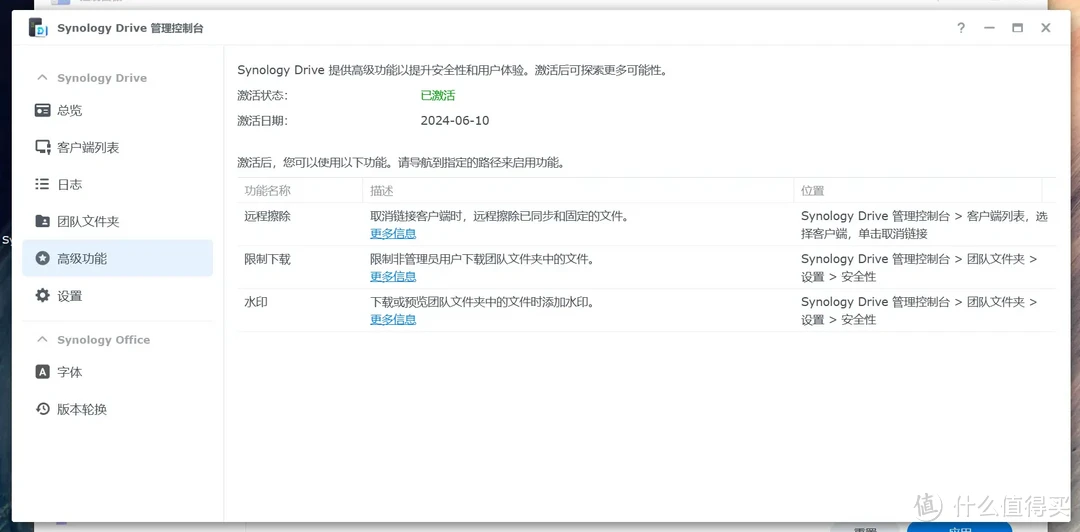Click the 设置 gear icon
The width and height of the screenshot is (1080, 532).
pos(43,296)
